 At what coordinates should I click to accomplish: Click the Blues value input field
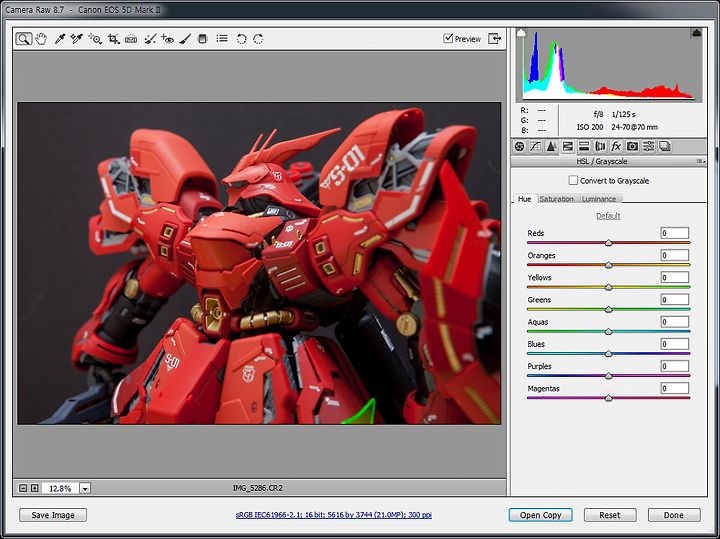click(x=675, y=343)
